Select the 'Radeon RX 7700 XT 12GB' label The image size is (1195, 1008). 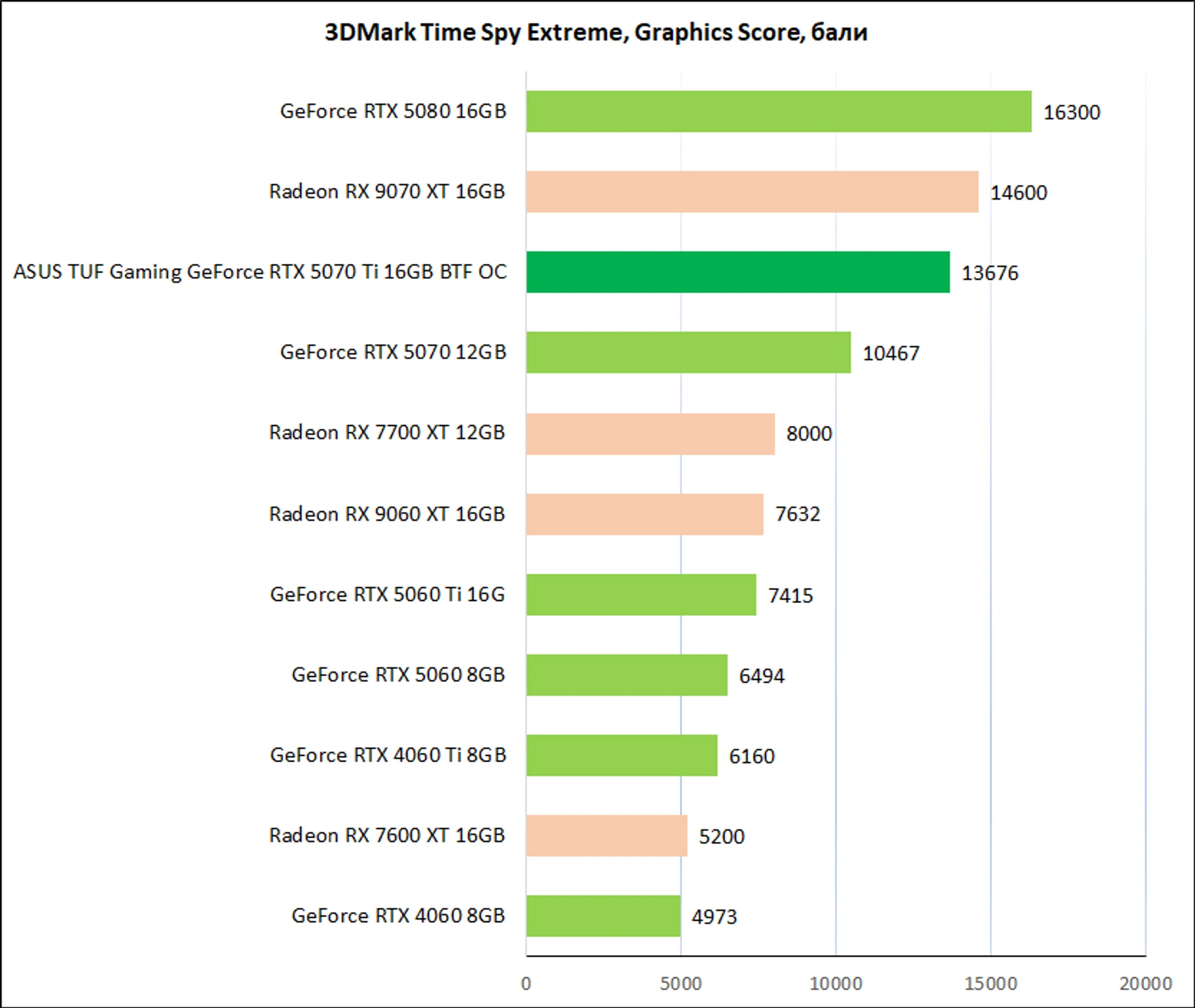click(x=387, y=432)
